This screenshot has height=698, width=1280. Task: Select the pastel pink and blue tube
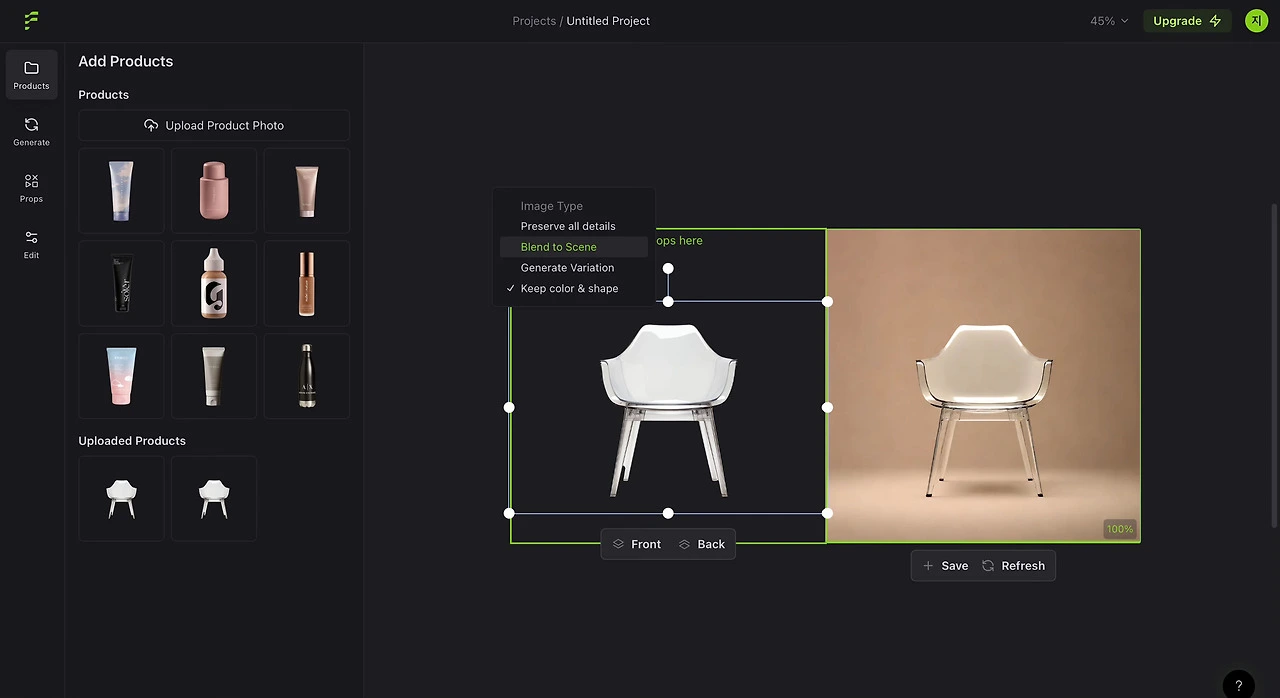tap(121, 376)
